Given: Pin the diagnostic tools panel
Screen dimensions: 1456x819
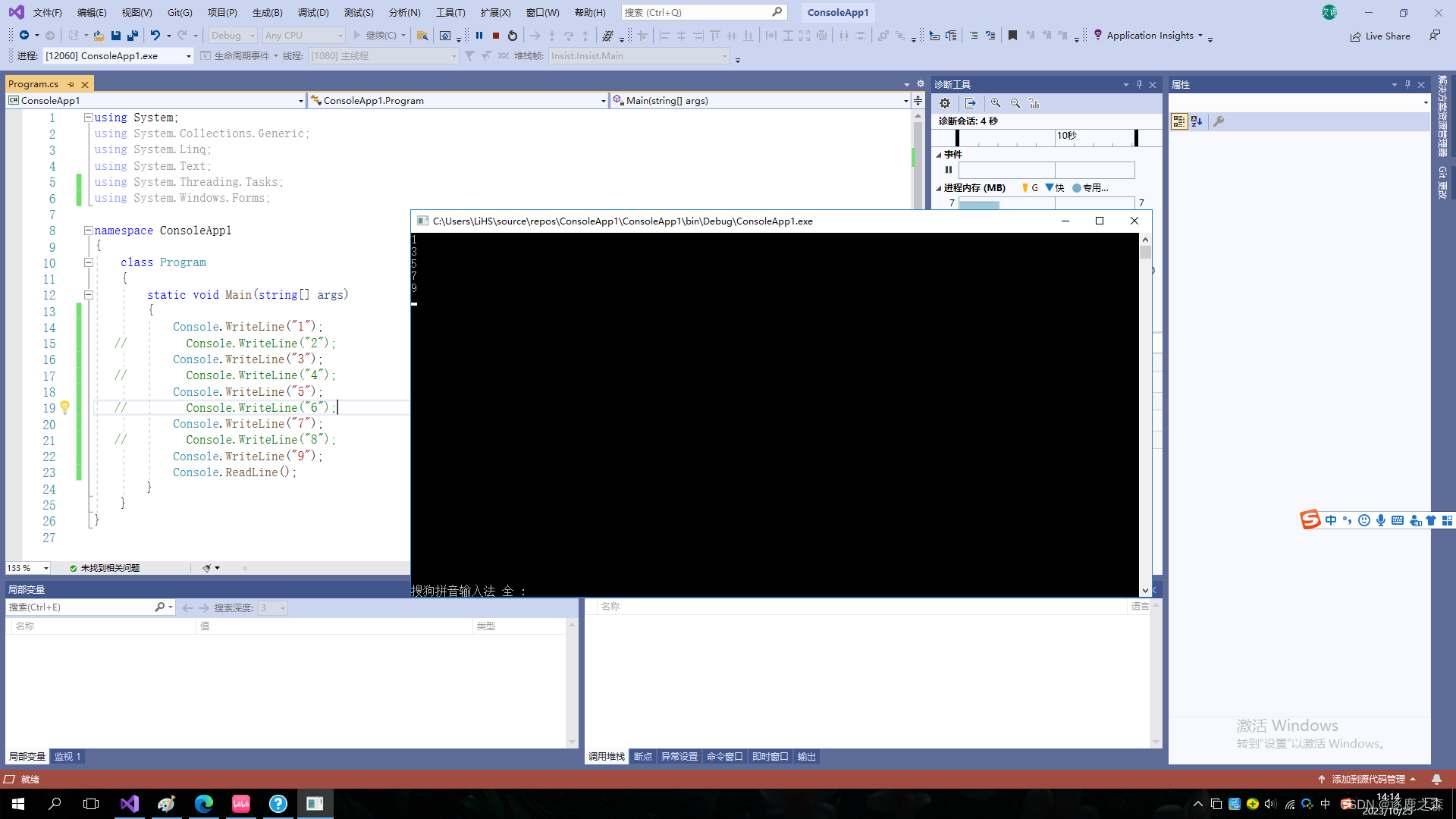Looking at the screenshot, I should (x=1139, y=84).
